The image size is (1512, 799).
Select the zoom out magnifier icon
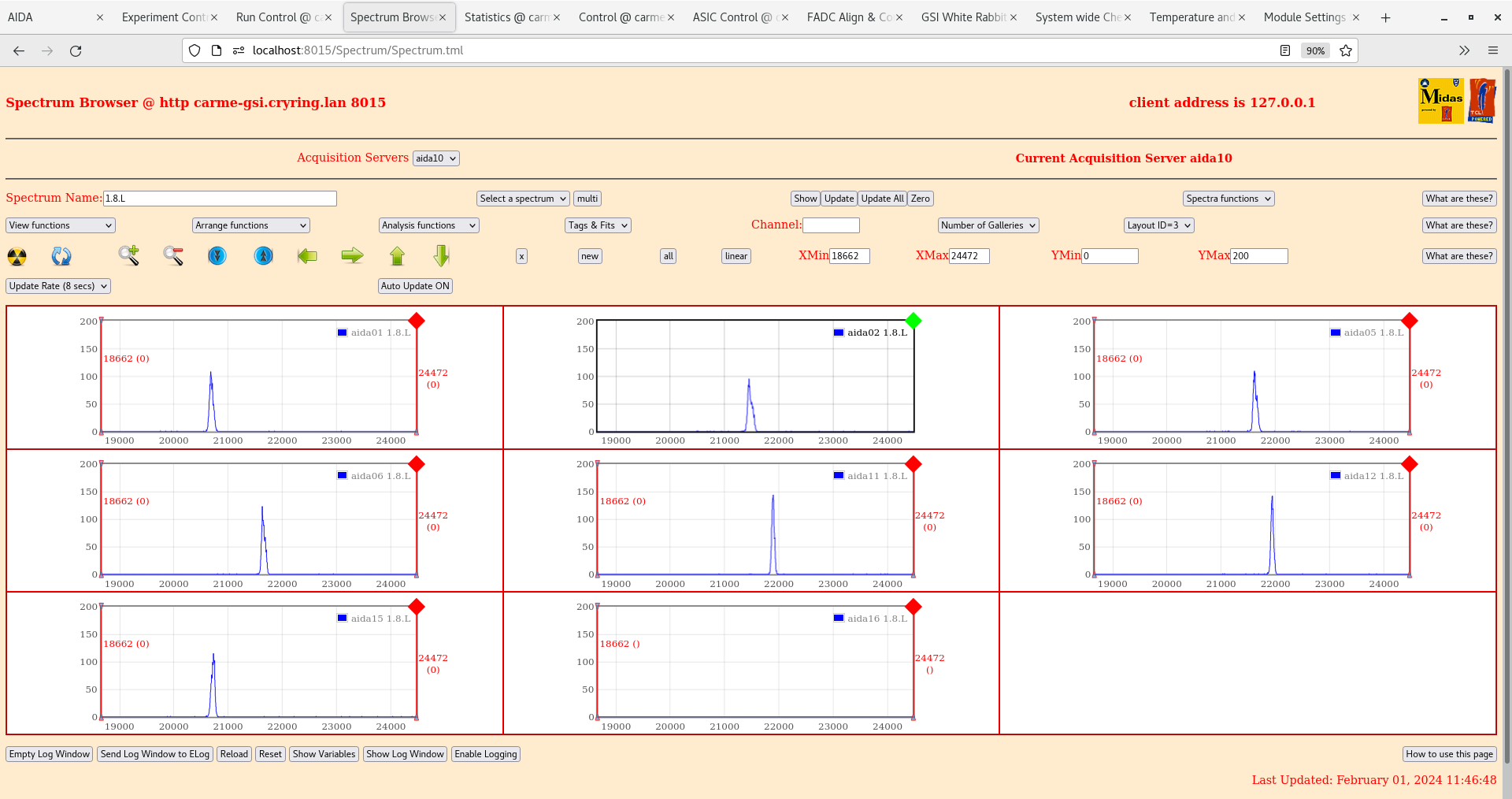point(173,256)
